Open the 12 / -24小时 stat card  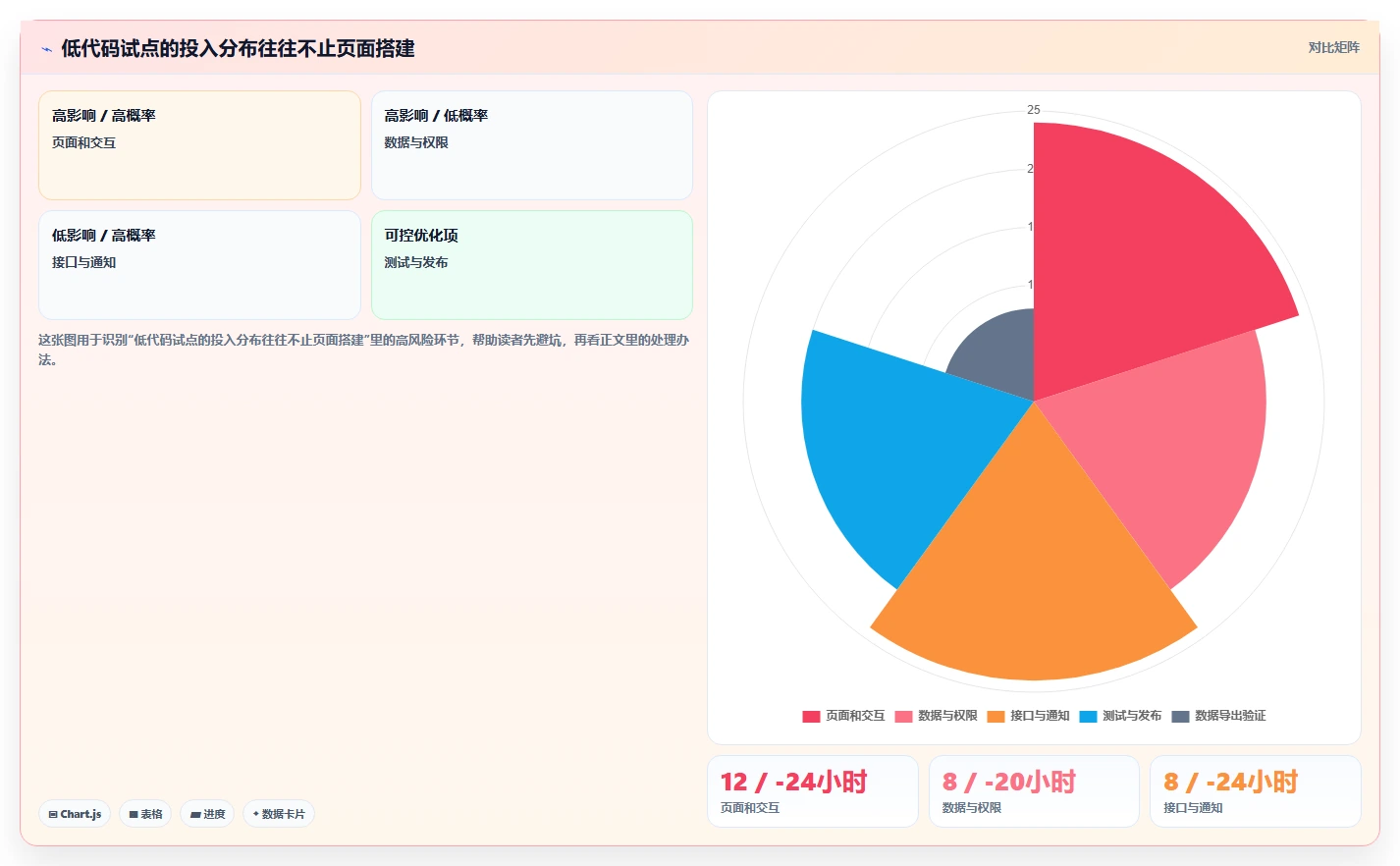click(x=813, y=791)
